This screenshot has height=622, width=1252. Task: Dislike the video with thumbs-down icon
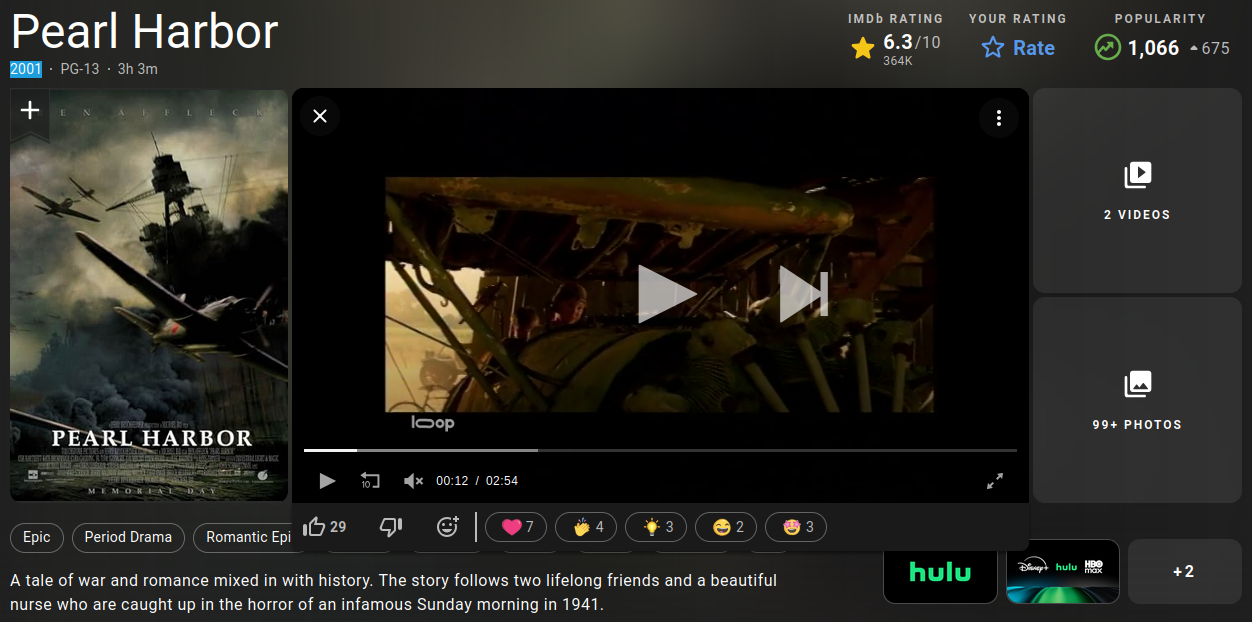coord(391,527)
